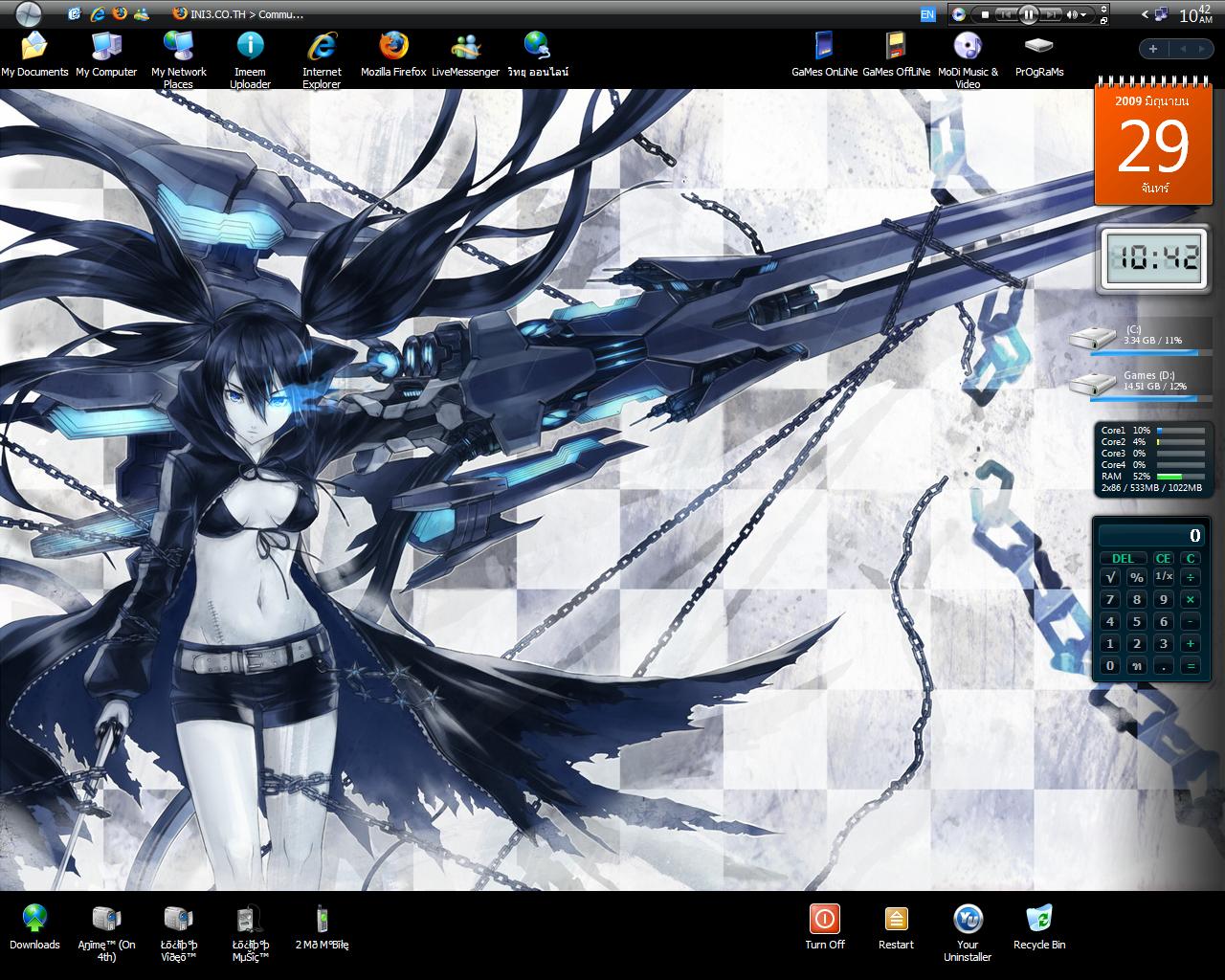Open GaMes OnLiNe folder icon
Image resolution: width=1225 pixels, height=980 pixels.
tap(824, 55)
